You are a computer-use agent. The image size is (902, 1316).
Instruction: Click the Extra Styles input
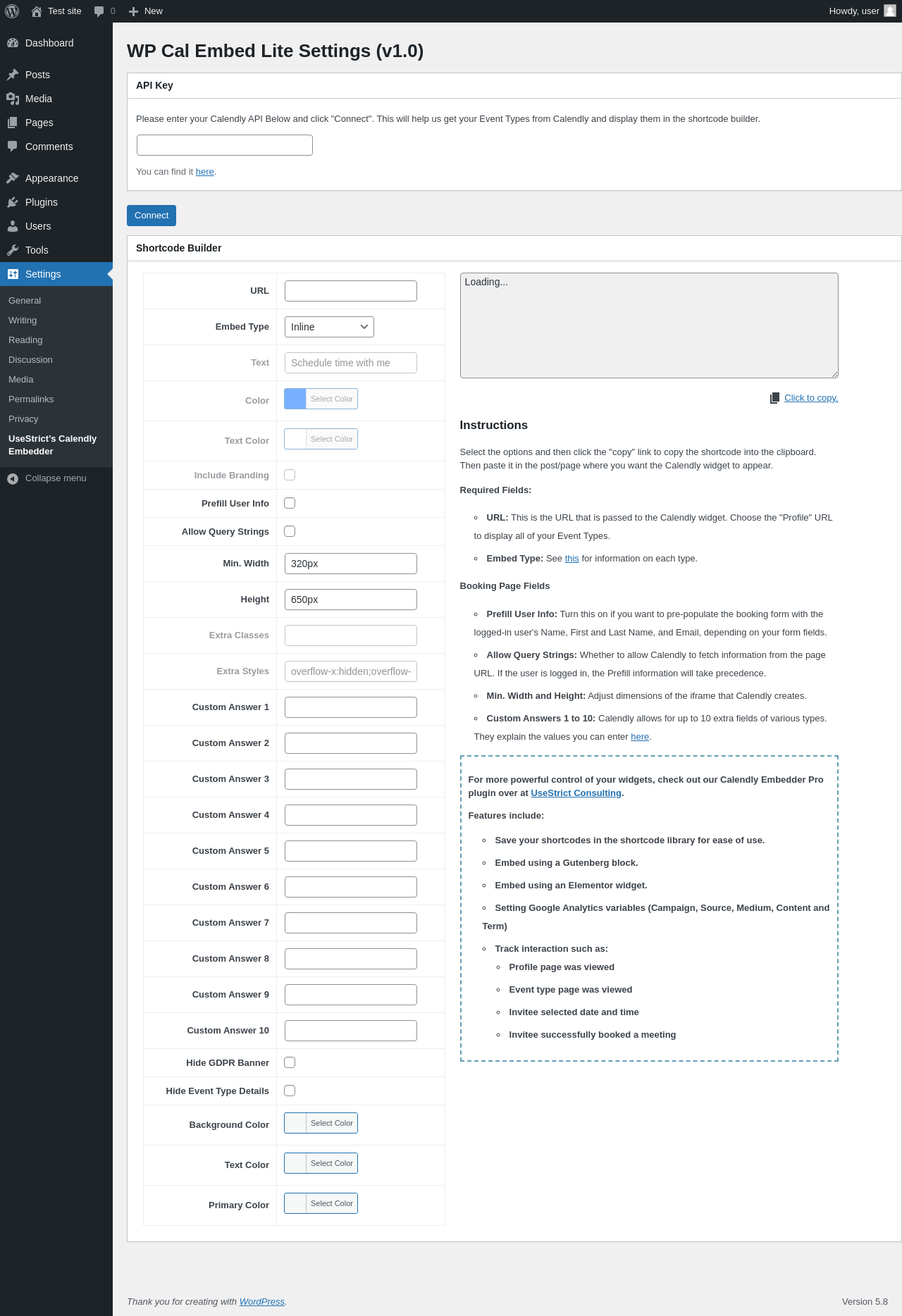point(351,671)
